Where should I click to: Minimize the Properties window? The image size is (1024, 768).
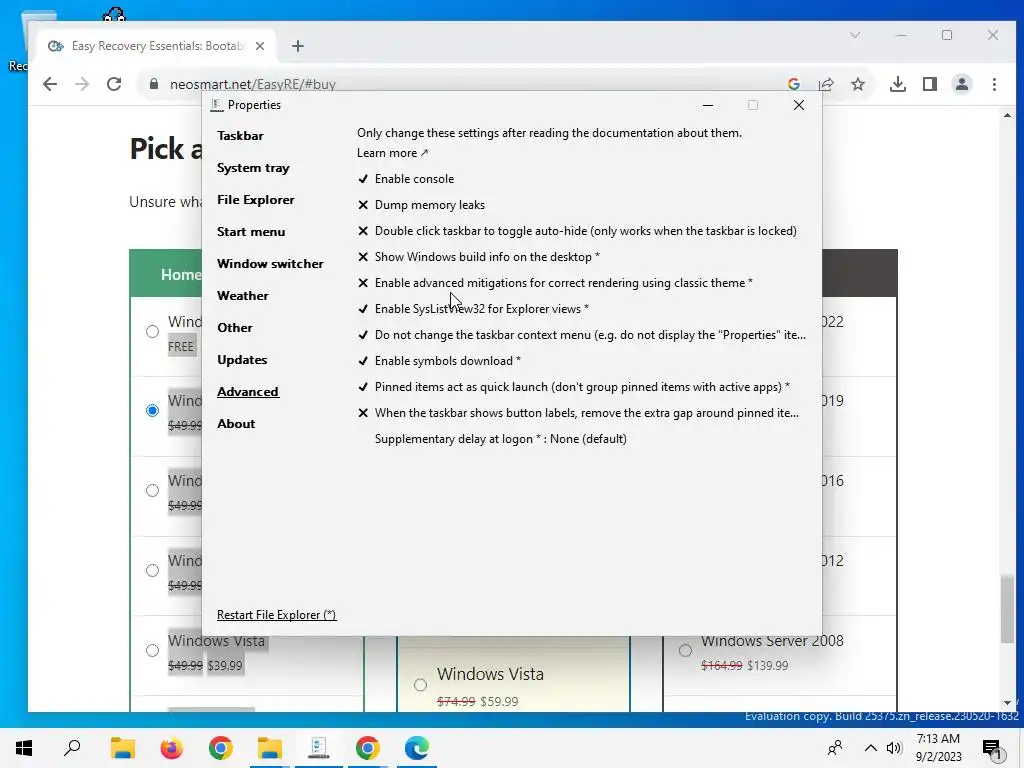pyautogui.click(x=708, y=105)
